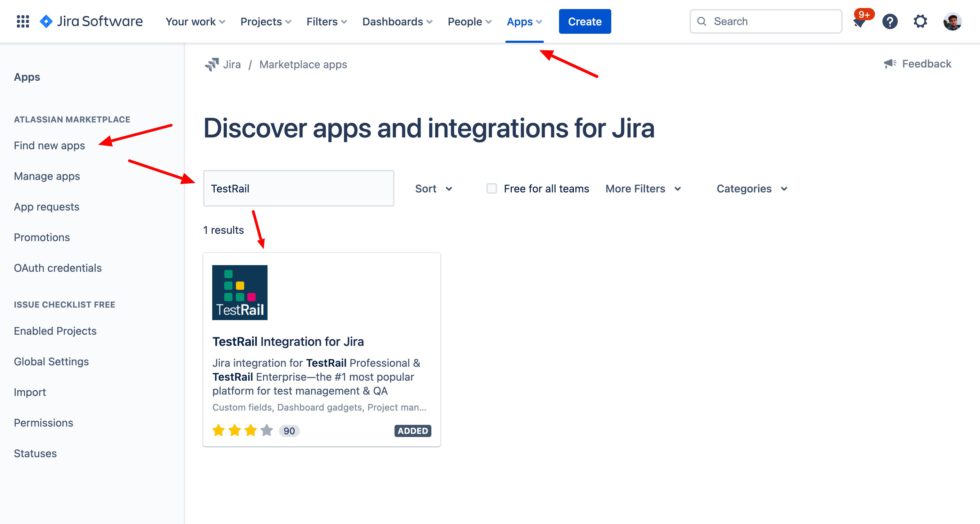The width and height of the screenshot is (980, 524).
Task: Click the star rating on TestRail card
Action: point(242,430)
